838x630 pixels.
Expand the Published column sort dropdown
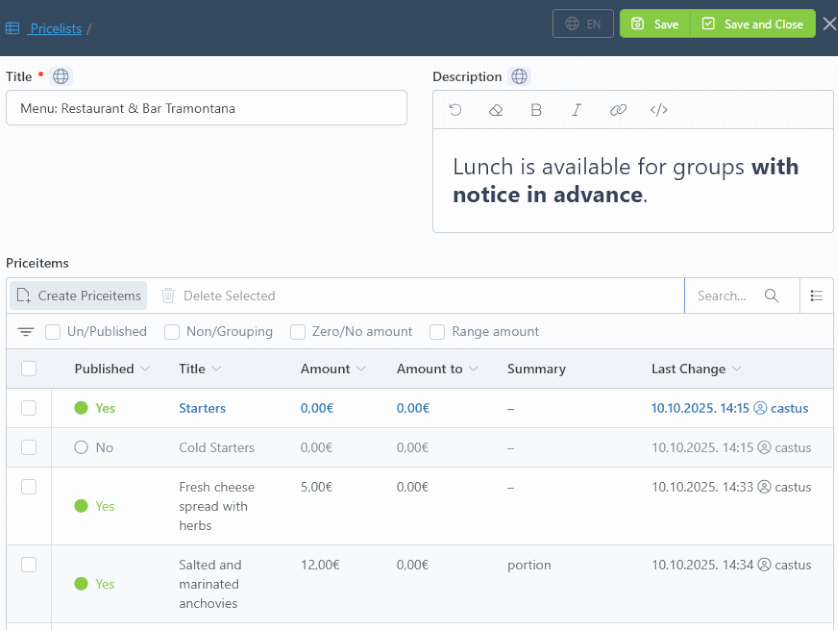click(145, 369)
